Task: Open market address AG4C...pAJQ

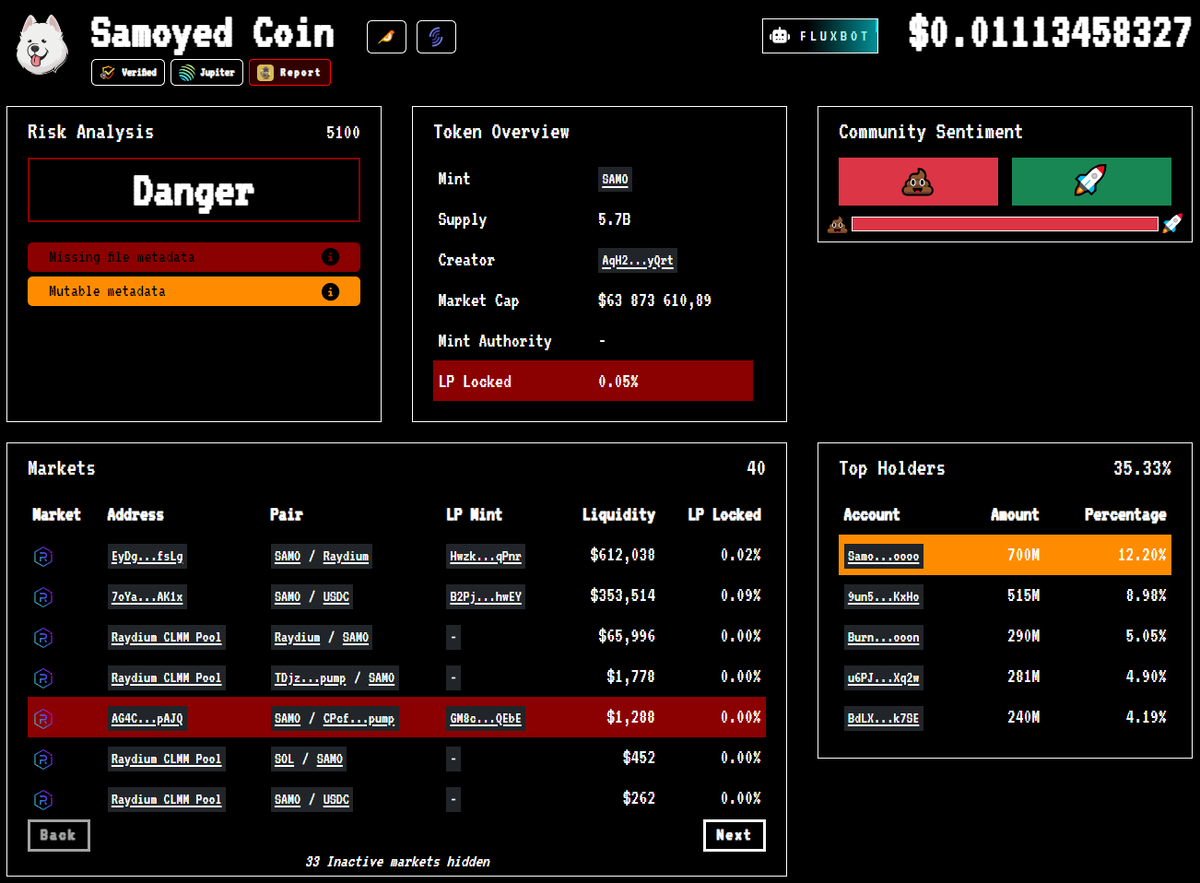Action: tap(147, 718)
